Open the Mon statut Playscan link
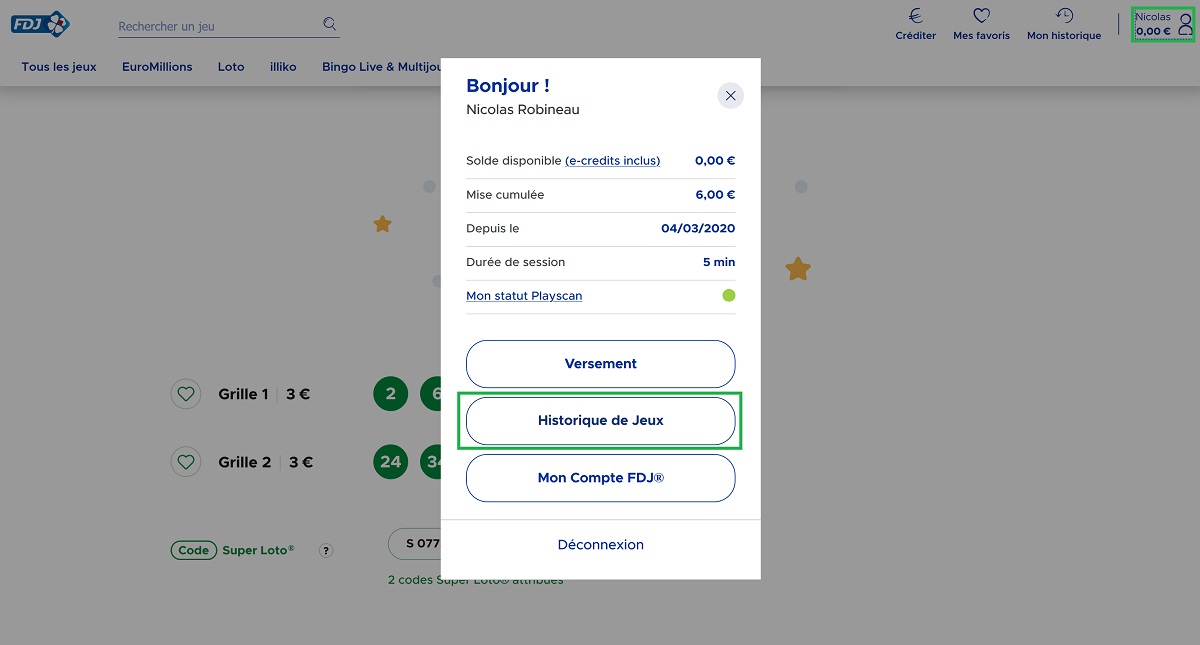The image size is (1200, 645). (x=524, y=296)
